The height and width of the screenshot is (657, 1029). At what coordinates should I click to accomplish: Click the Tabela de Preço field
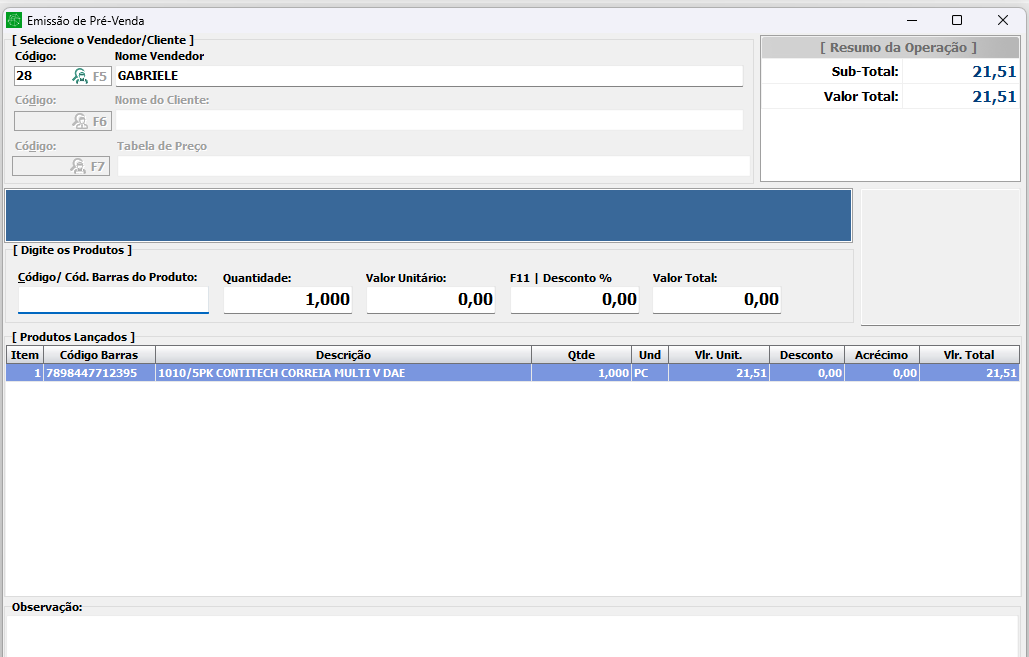tap(432, 166)
